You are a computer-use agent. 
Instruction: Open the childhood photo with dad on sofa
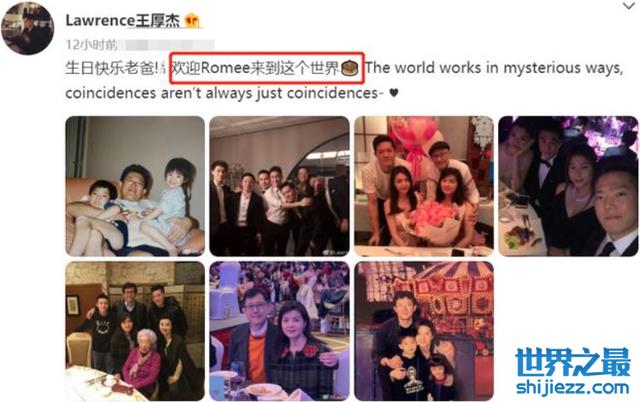click(135, 186)
